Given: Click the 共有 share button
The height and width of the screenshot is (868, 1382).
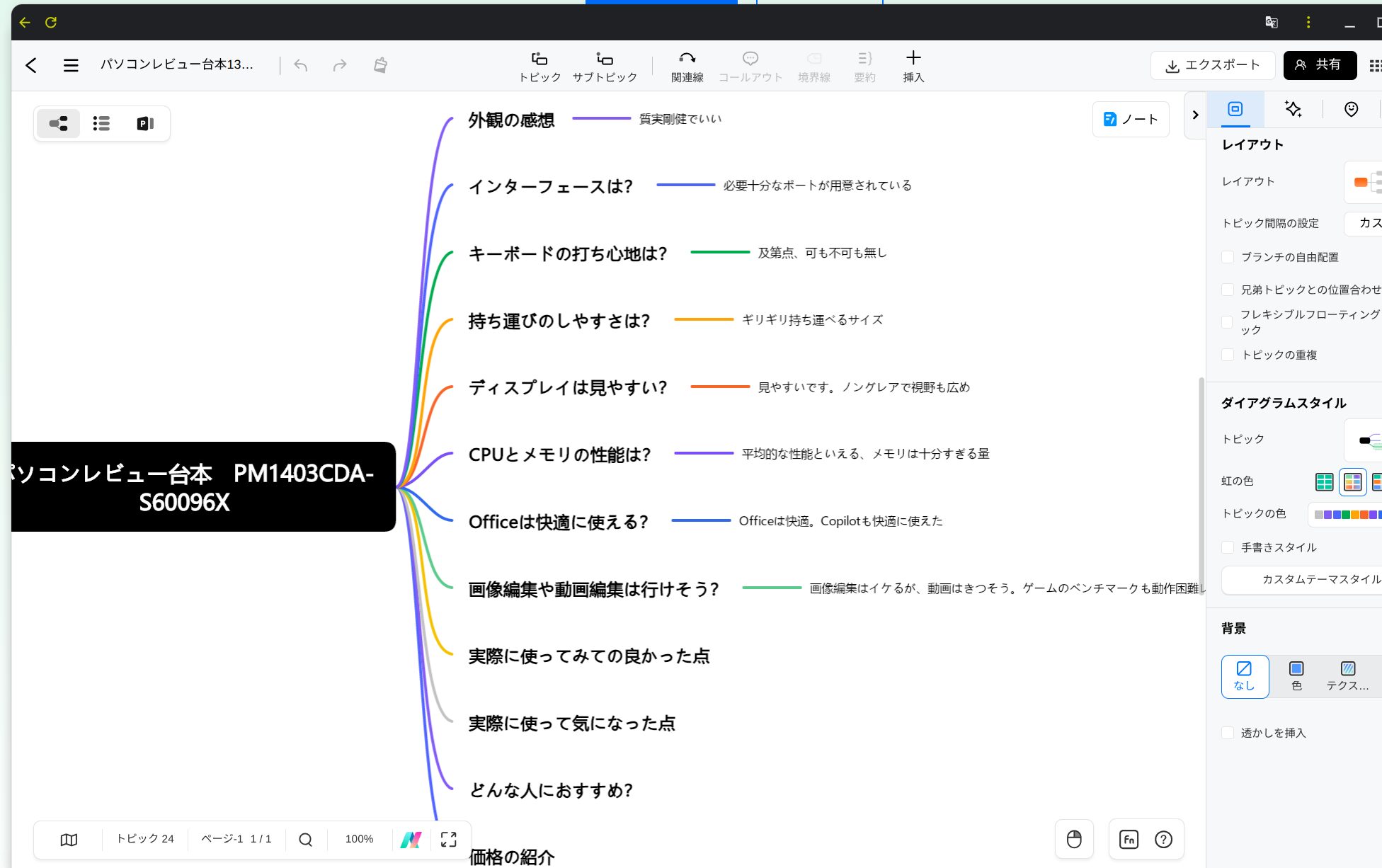Looking at the screenshot, I should point(1320,65).
